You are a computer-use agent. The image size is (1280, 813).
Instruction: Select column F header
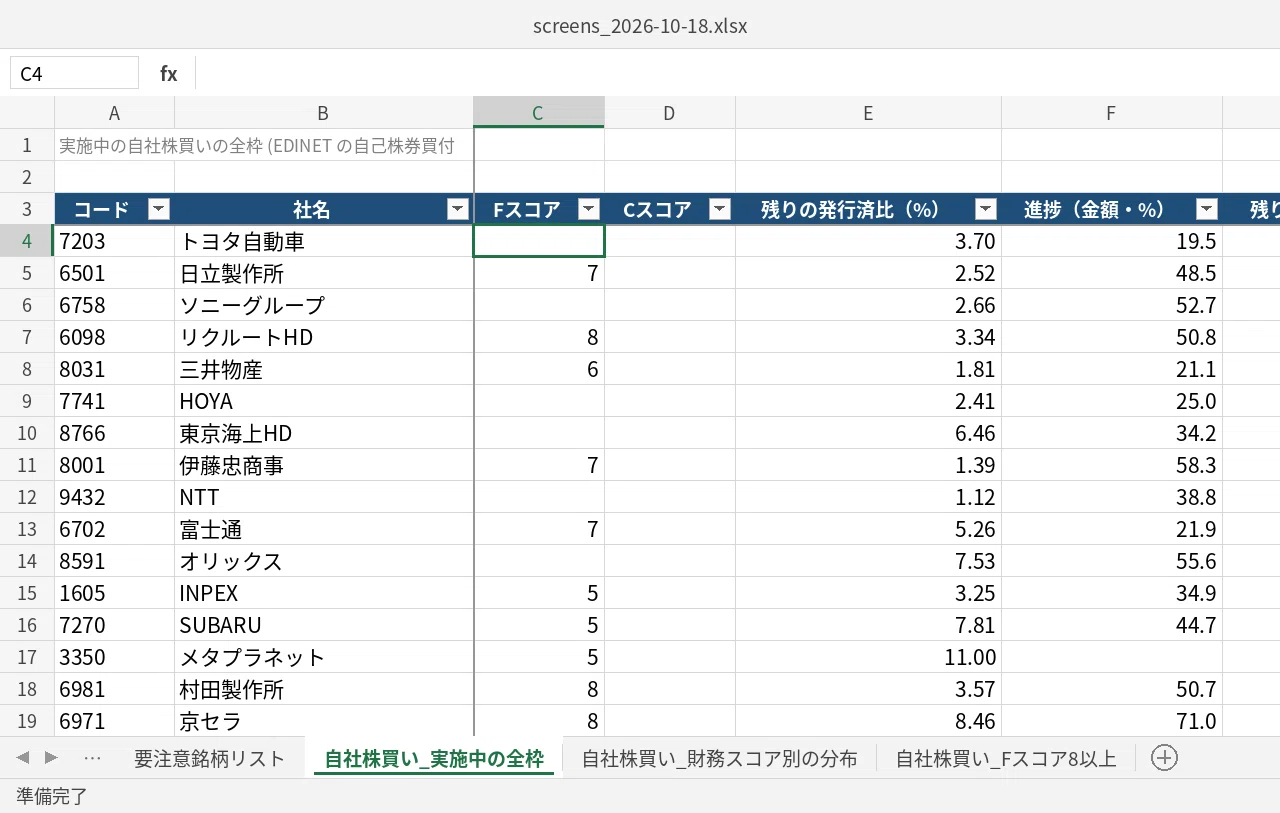pyautogui.click(x=1111, y=113)
